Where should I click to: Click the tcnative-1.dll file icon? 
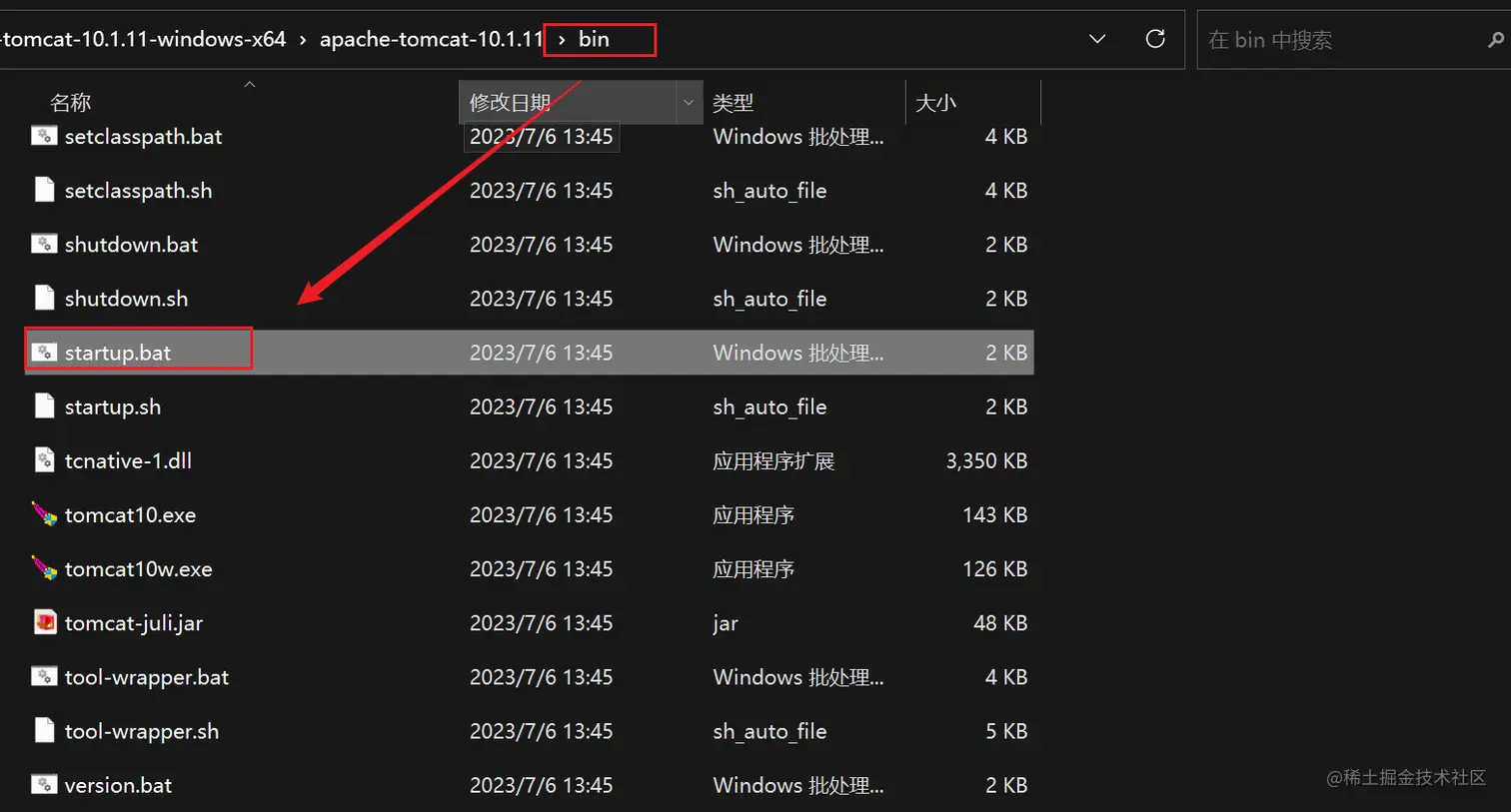(44, 459)
